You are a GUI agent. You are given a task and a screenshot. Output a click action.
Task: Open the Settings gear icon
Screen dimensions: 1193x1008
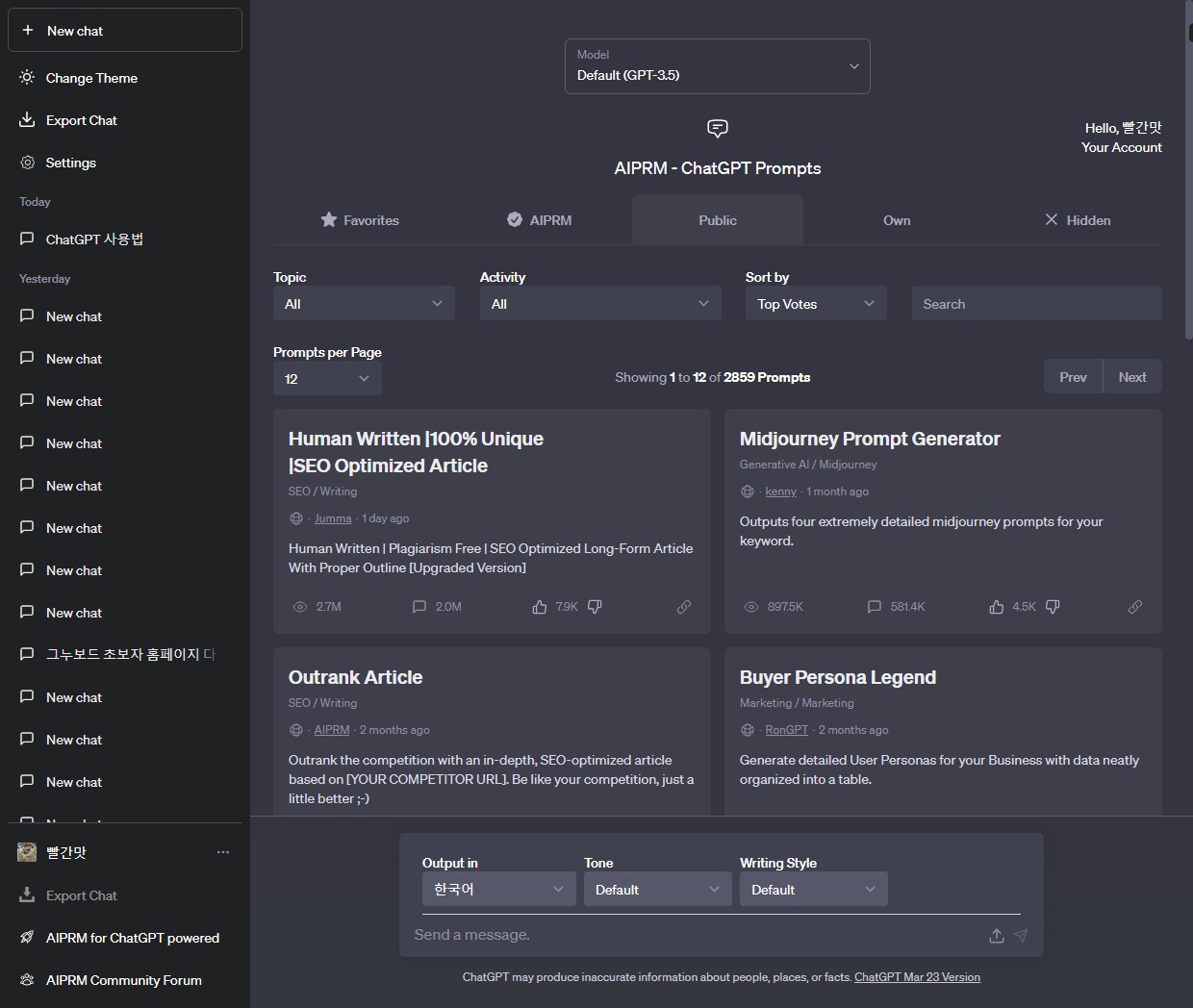[x=27, y=163]
